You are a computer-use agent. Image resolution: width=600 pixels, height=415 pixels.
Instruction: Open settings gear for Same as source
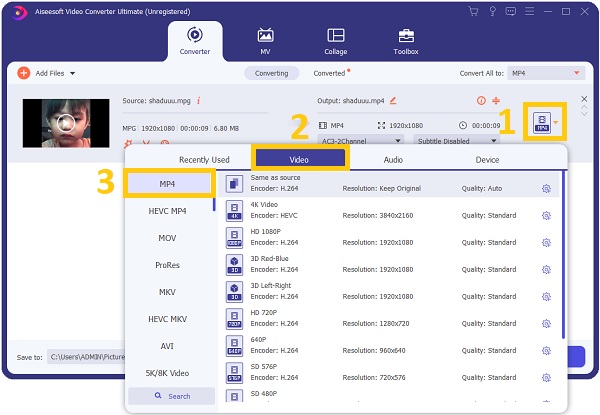click(x=546, y=189)
